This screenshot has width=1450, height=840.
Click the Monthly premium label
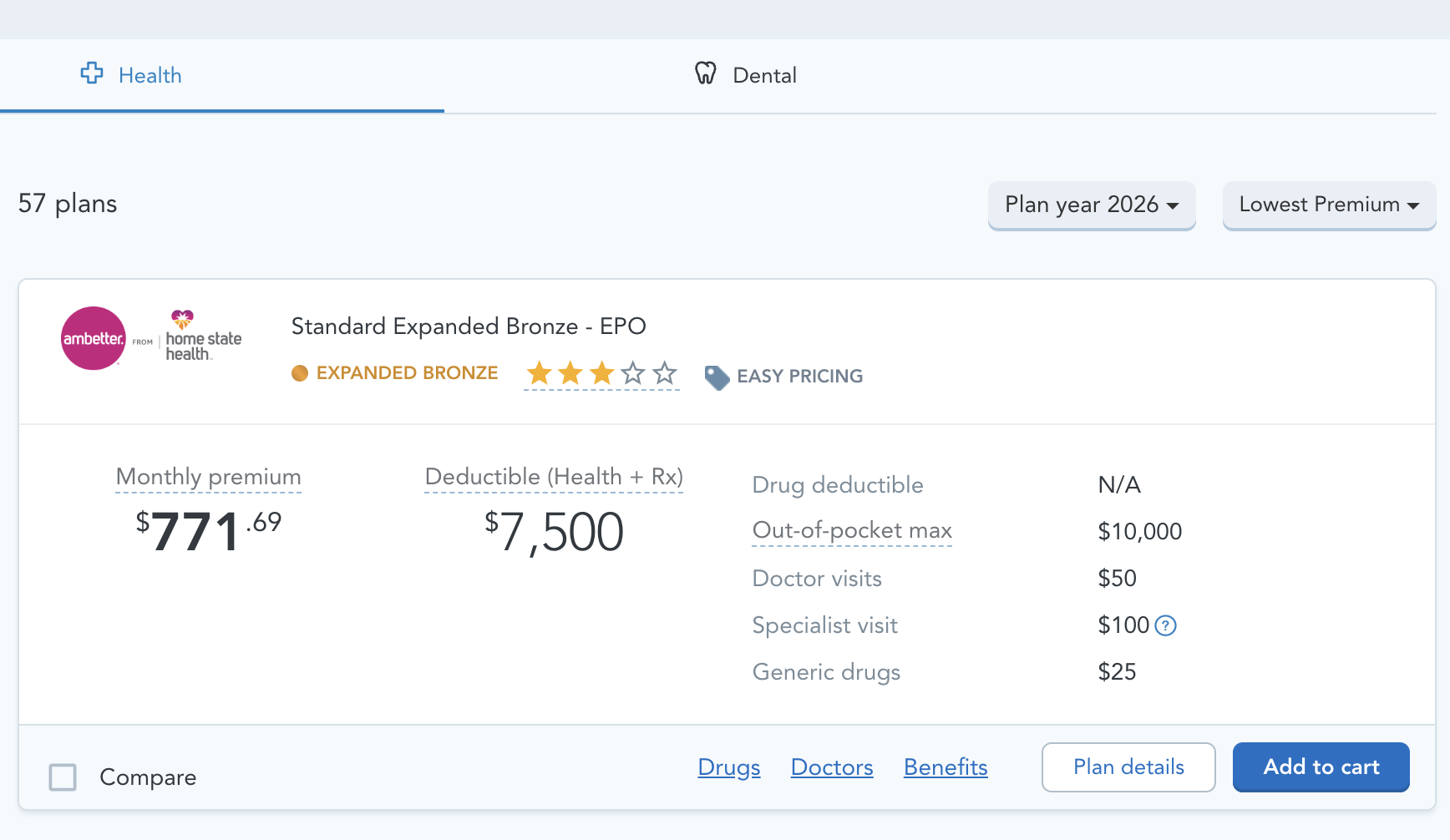click(209, 477)
